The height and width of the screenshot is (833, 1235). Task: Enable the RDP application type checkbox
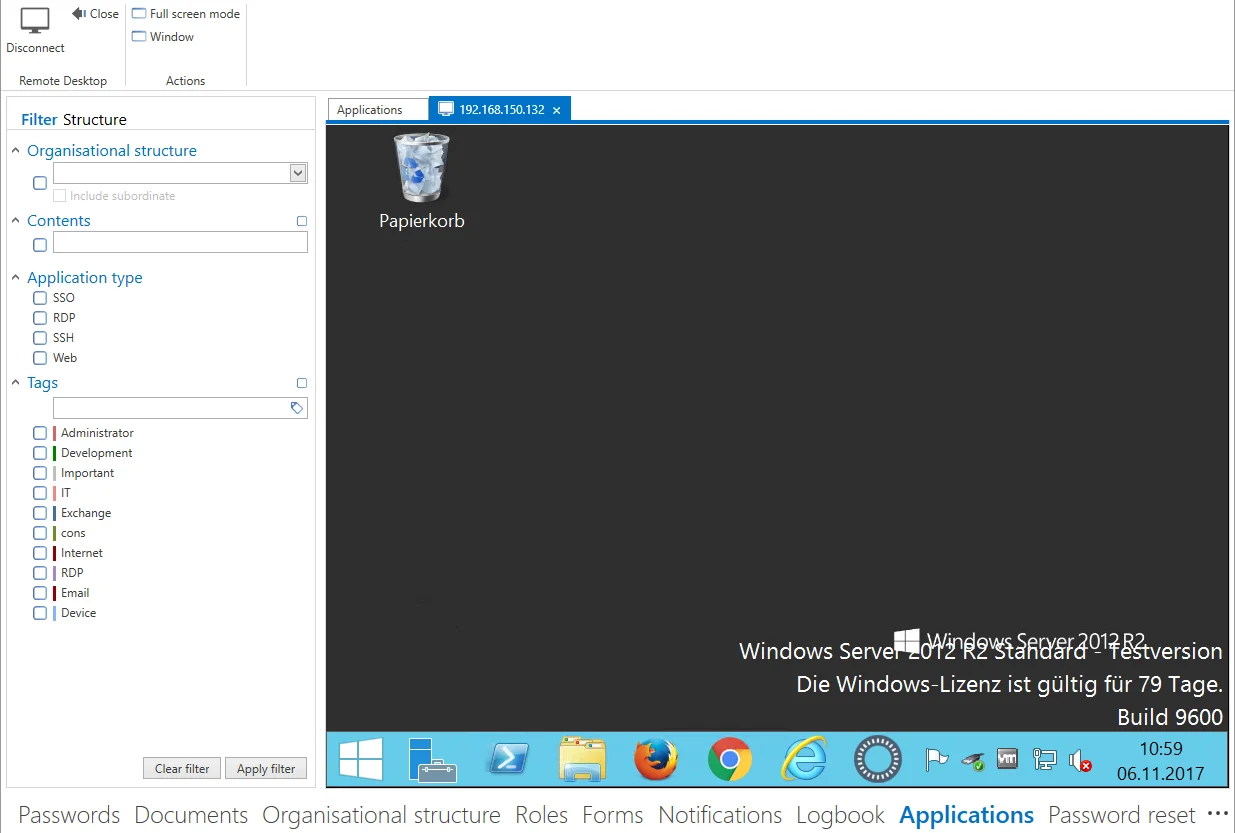[x=40, y=318]
